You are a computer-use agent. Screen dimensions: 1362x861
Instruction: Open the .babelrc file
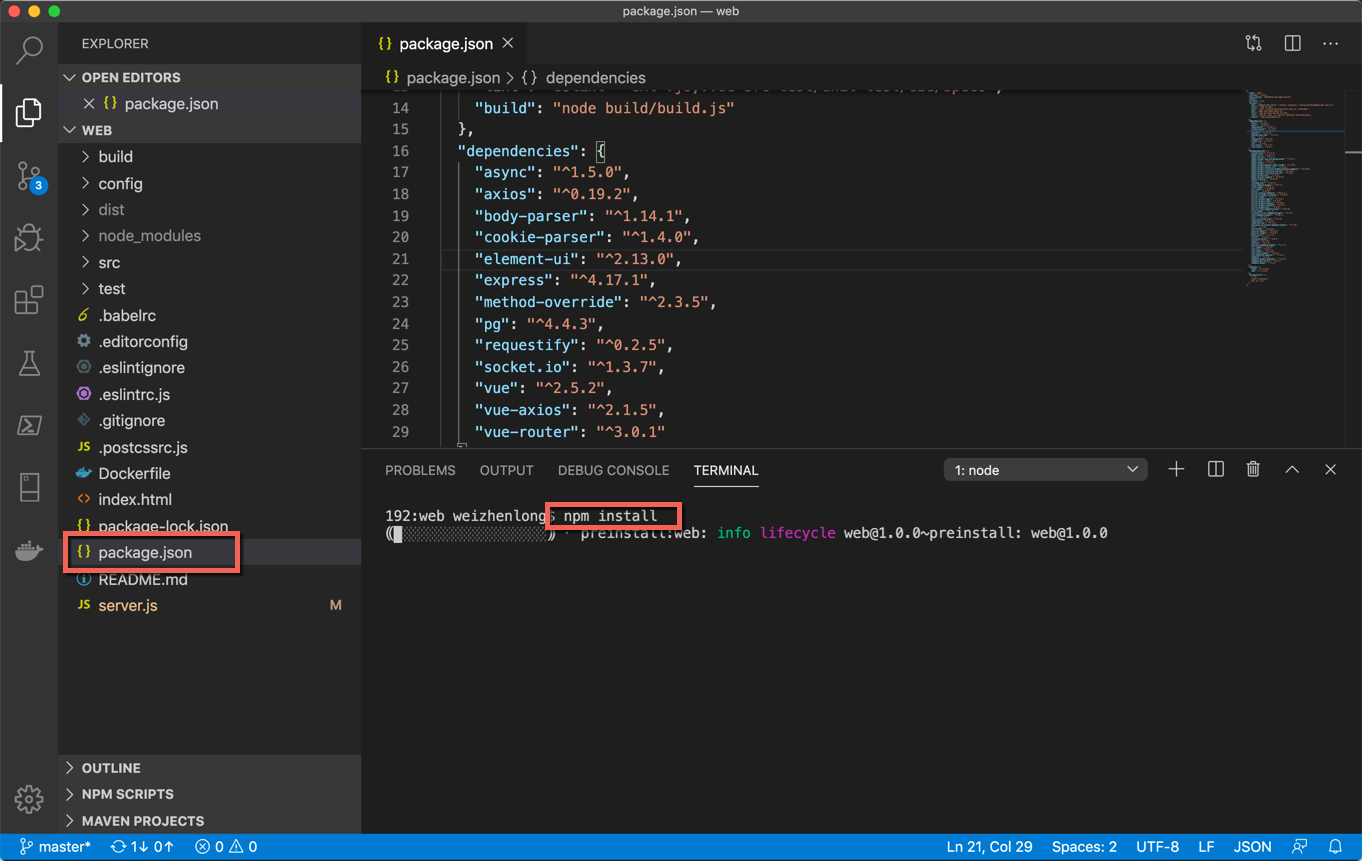(x=210, y=315)
